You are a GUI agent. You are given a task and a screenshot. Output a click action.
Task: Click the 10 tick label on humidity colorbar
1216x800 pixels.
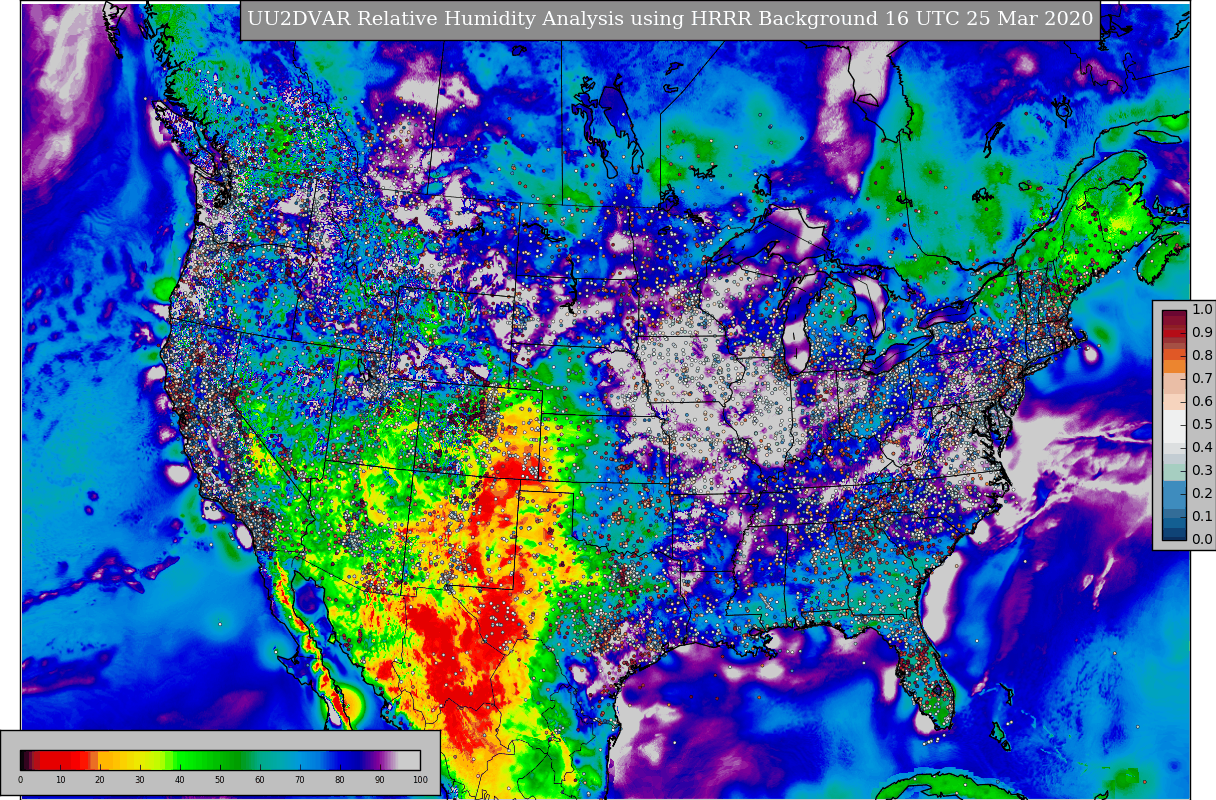[60, 780]
